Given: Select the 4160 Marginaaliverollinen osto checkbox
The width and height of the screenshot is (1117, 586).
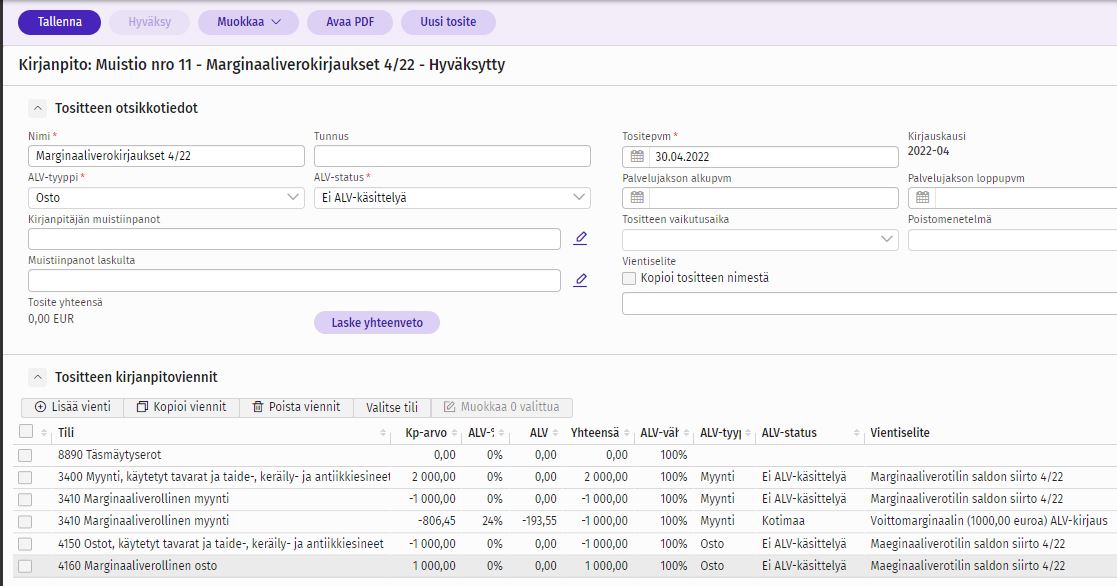Looking at the screenshot, I should coord(25,566).
